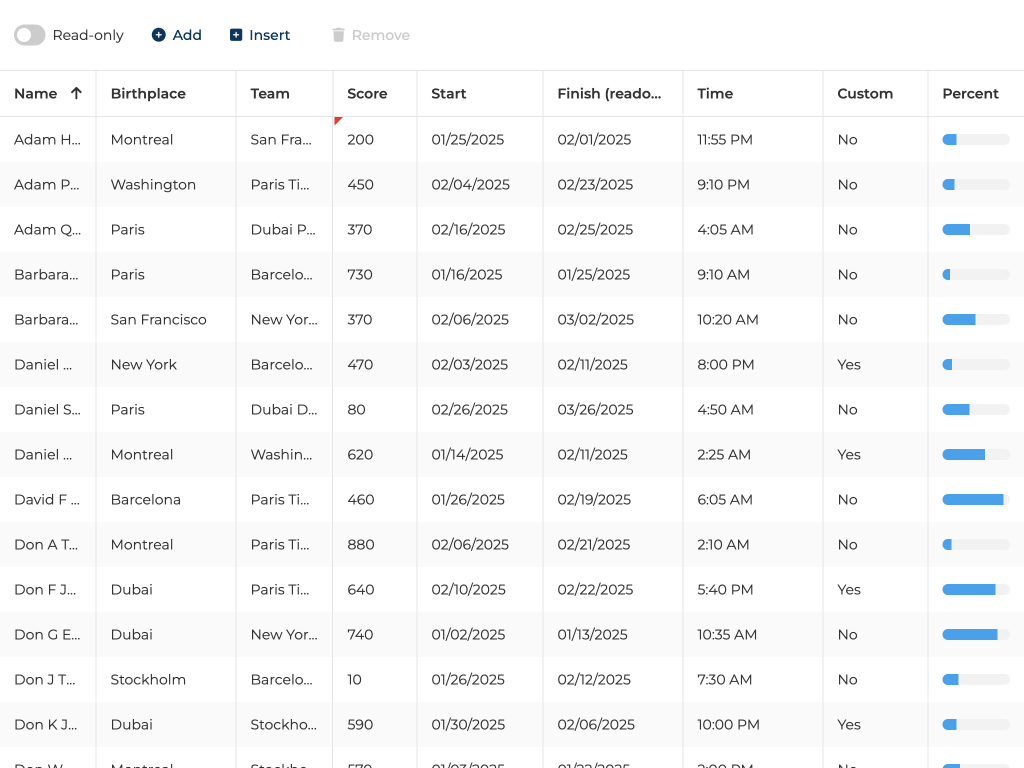Click the sort arrow in Name header
This screenshot has height=768, width=1024.
point(76,93)
